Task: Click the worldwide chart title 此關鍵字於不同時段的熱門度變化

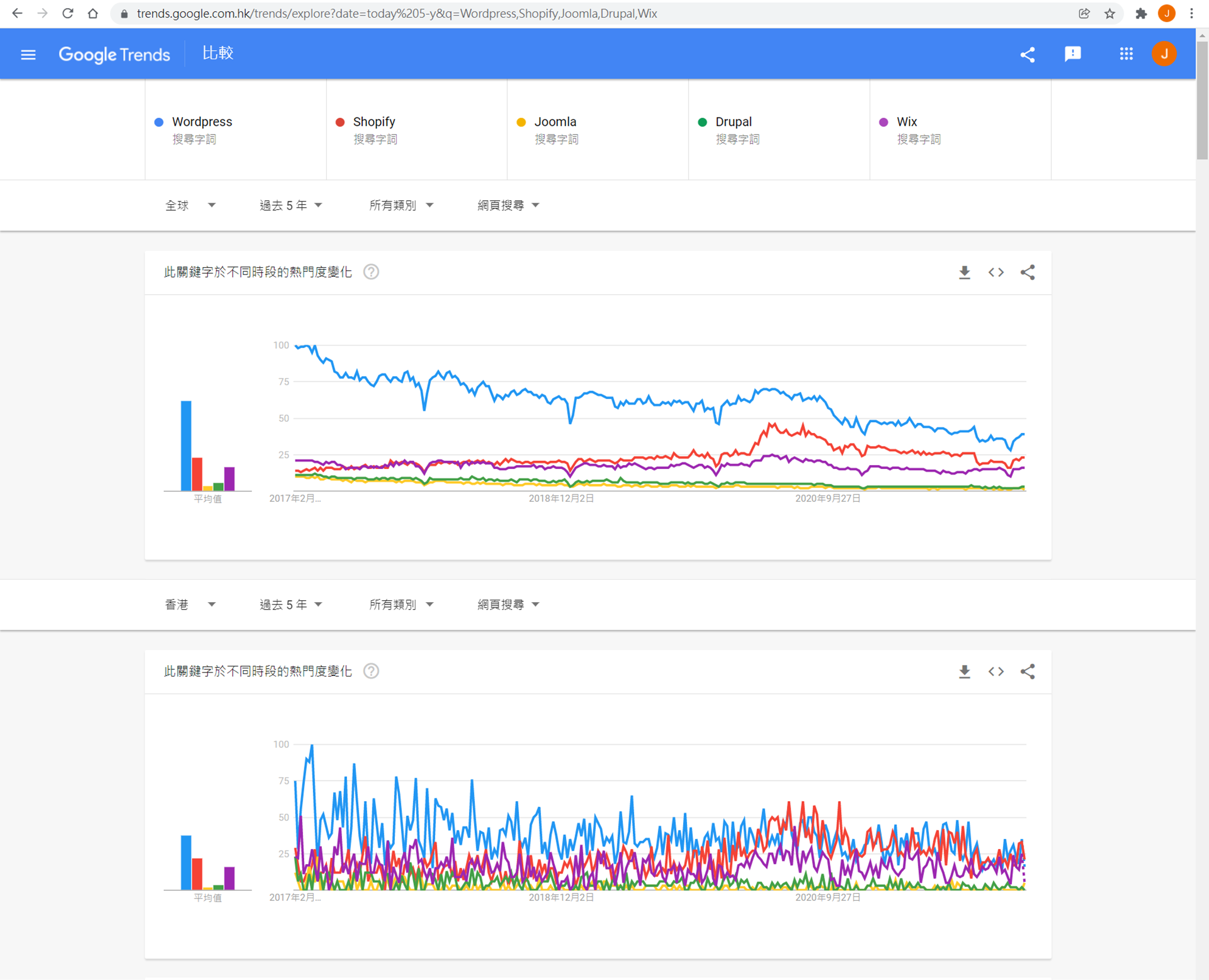Action: tap(257, 272)
